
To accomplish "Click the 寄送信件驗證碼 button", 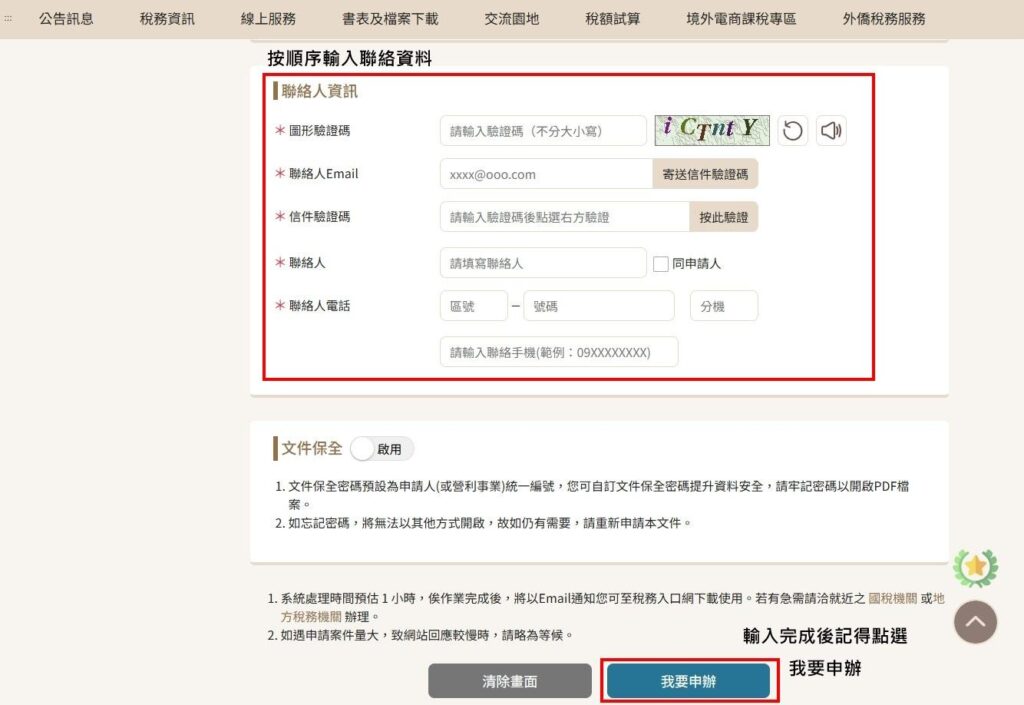I will point(705,174).
